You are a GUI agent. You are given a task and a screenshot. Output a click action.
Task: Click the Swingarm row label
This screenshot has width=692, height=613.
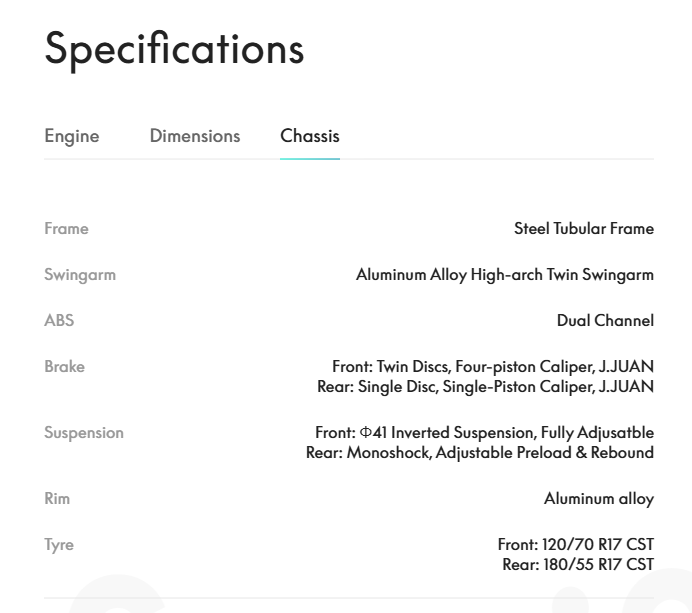coord(80,275)
